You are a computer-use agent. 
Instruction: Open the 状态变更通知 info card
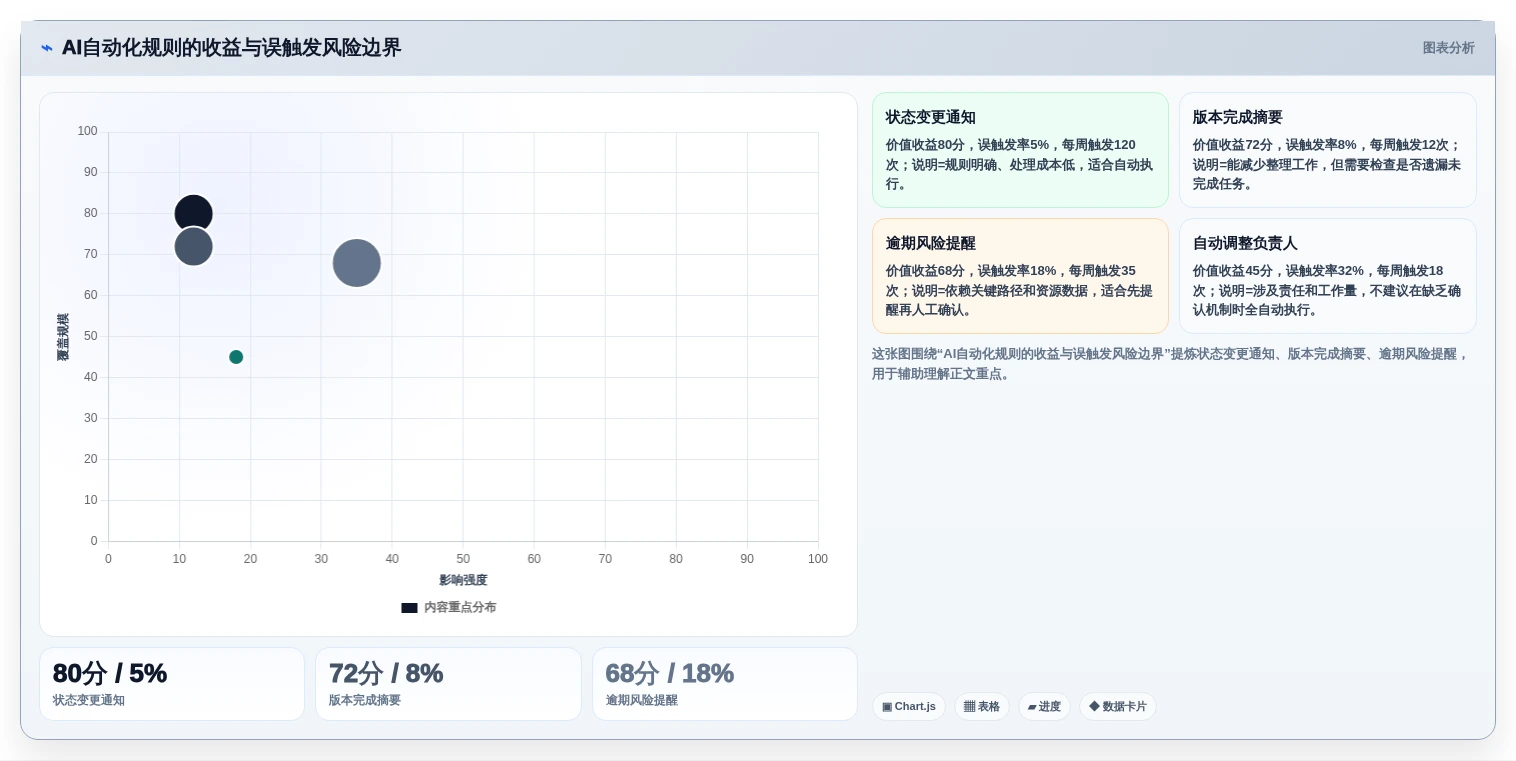click(x=1020, y=150)
